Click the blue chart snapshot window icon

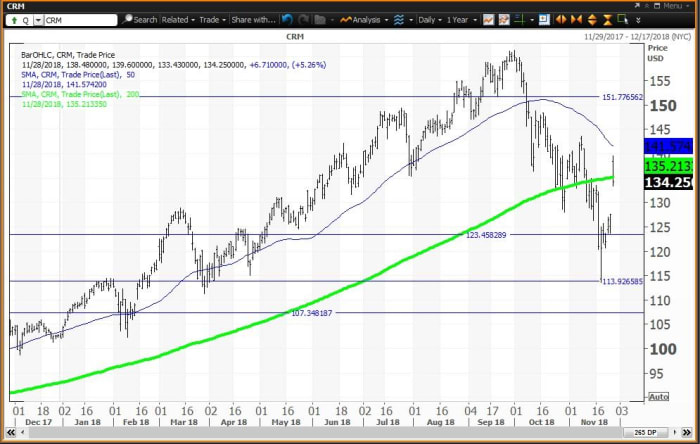coord(544,20)
